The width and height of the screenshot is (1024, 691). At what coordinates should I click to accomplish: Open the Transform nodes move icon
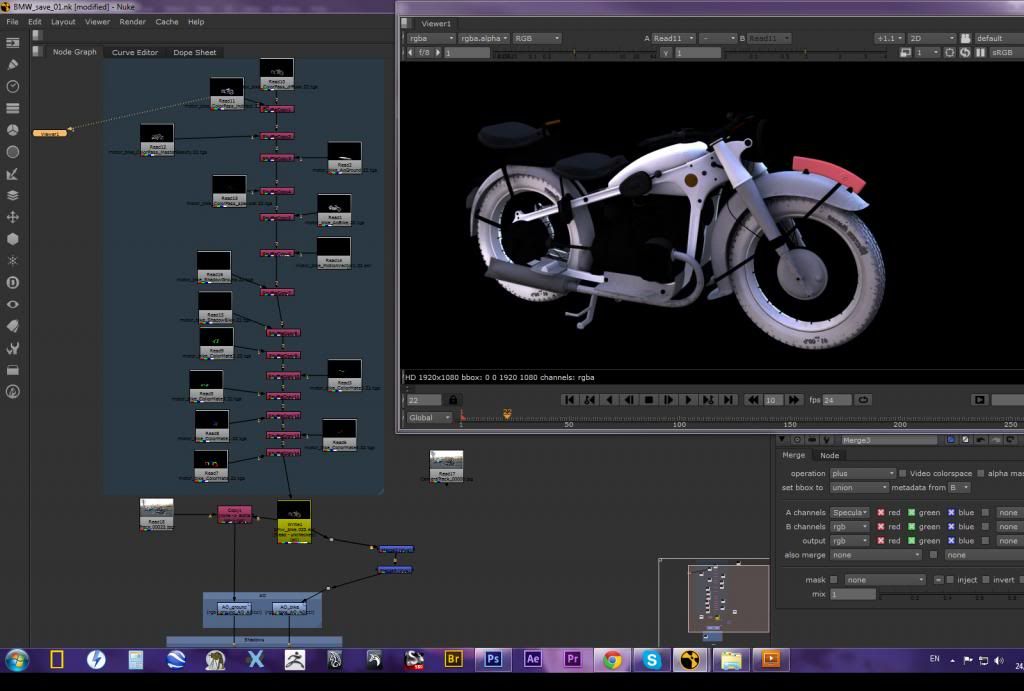(x=12, y=217)
